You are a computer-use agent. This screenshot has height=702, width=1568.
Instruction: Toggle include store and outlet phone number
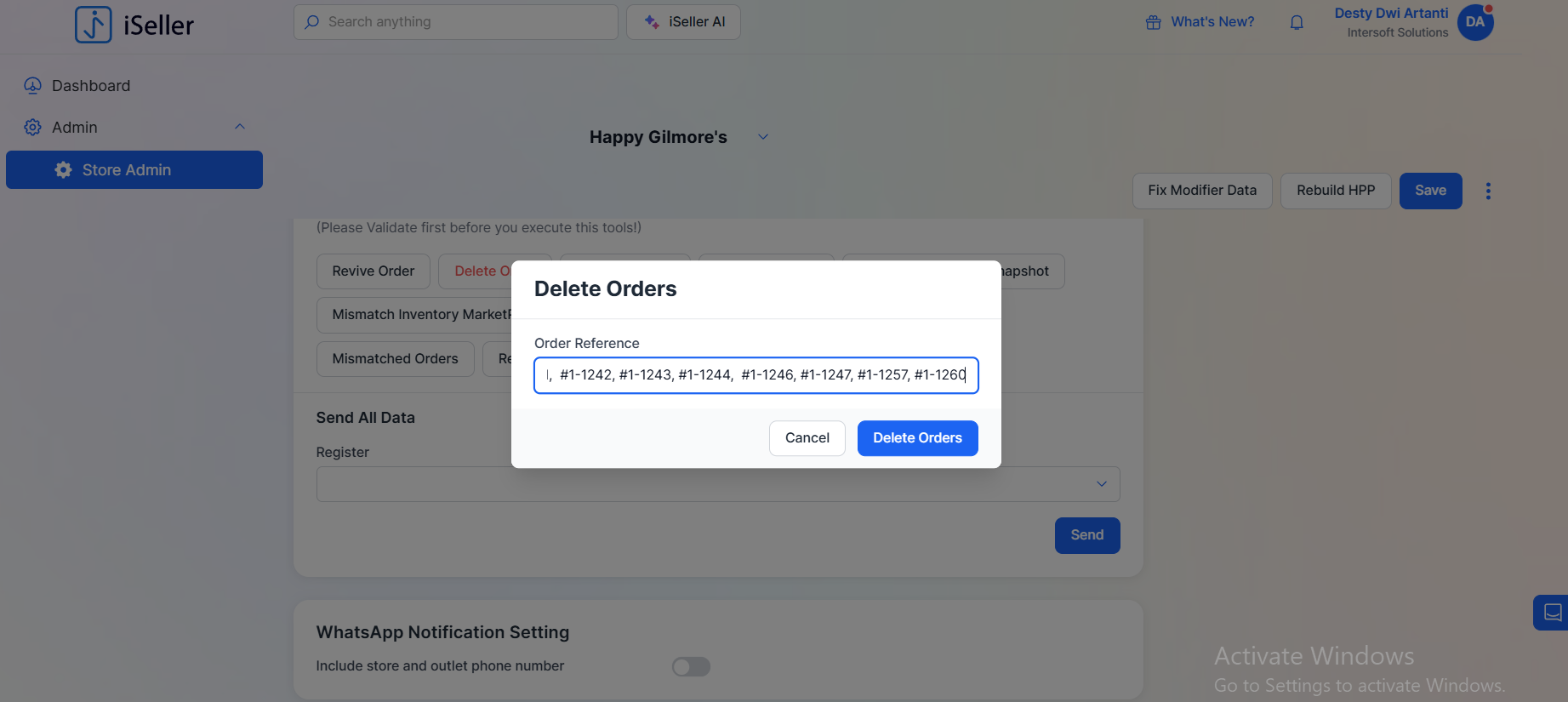pyautogui.click(x=691, y=666)
